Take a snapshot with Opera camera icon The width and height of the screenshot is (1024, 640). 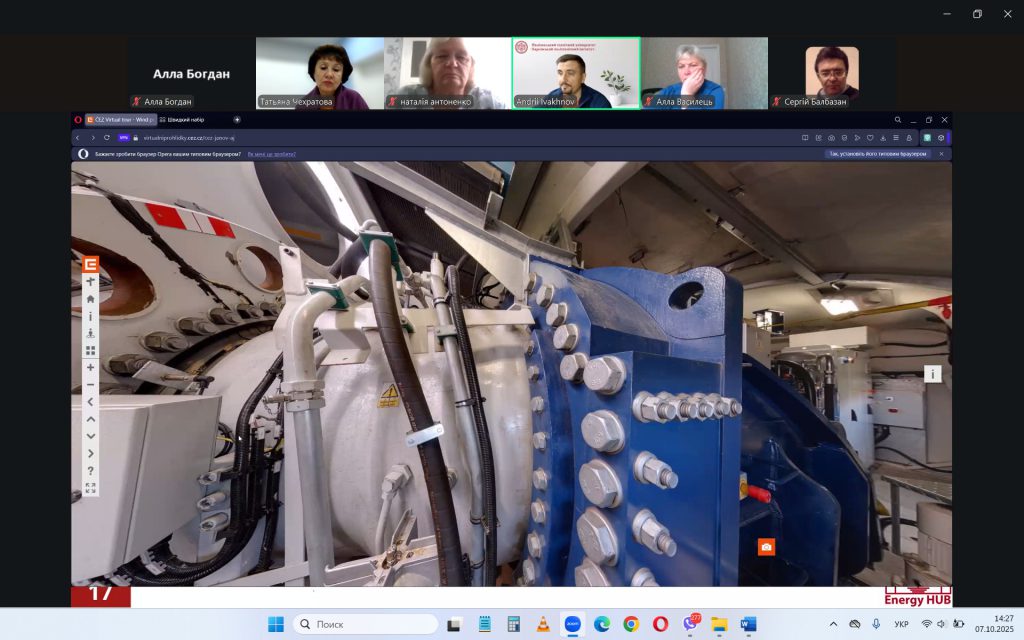pos(831,138)
